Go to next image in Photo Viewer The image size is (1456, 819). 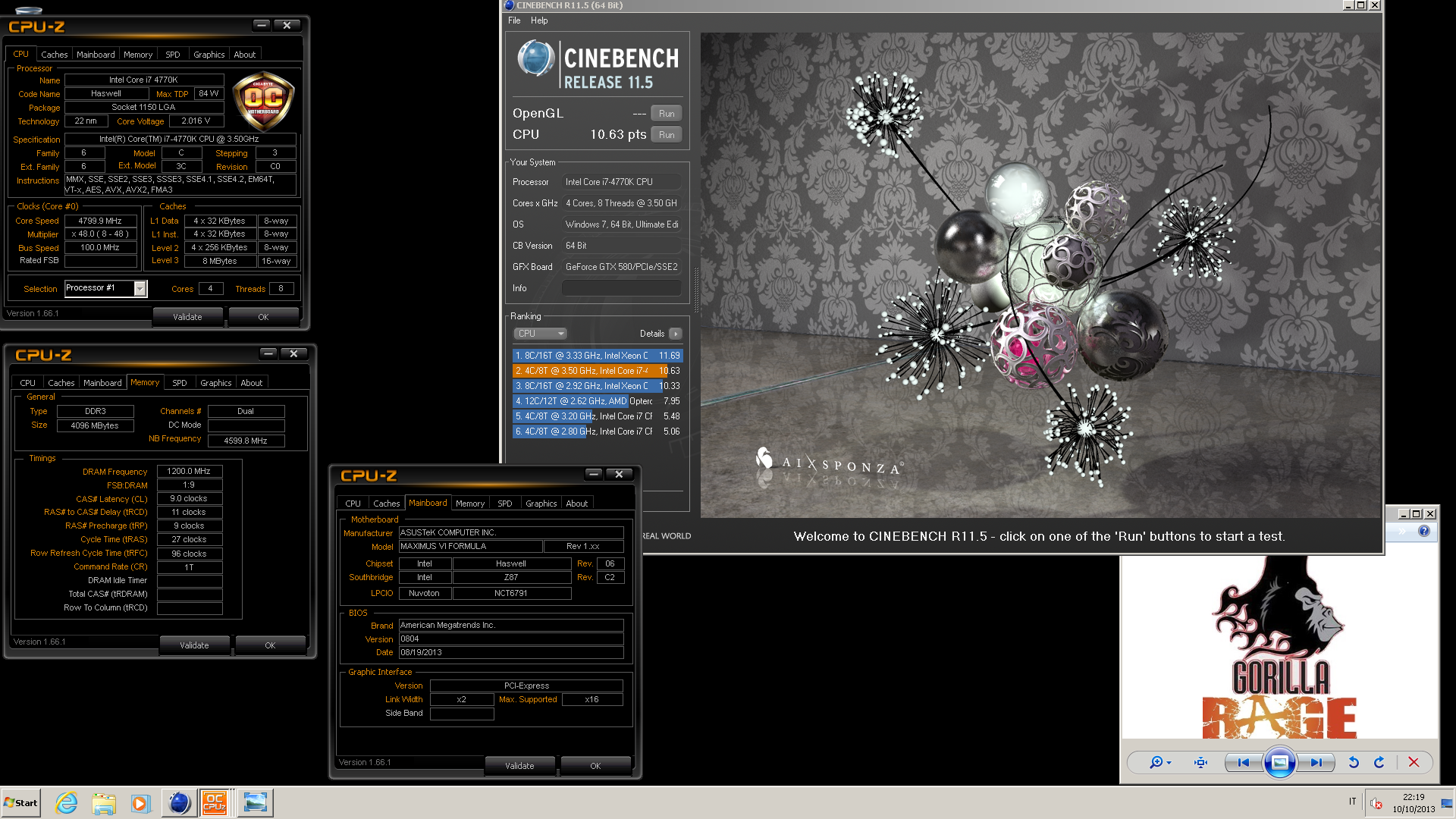point(1316,762)
